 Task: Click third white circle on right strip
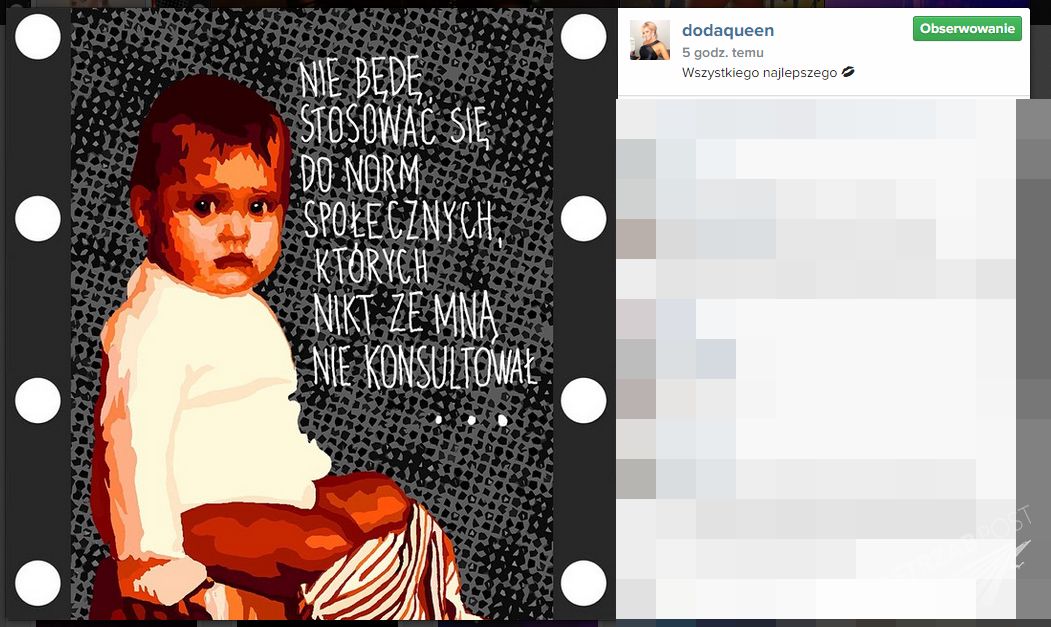[x=583, y=400]
